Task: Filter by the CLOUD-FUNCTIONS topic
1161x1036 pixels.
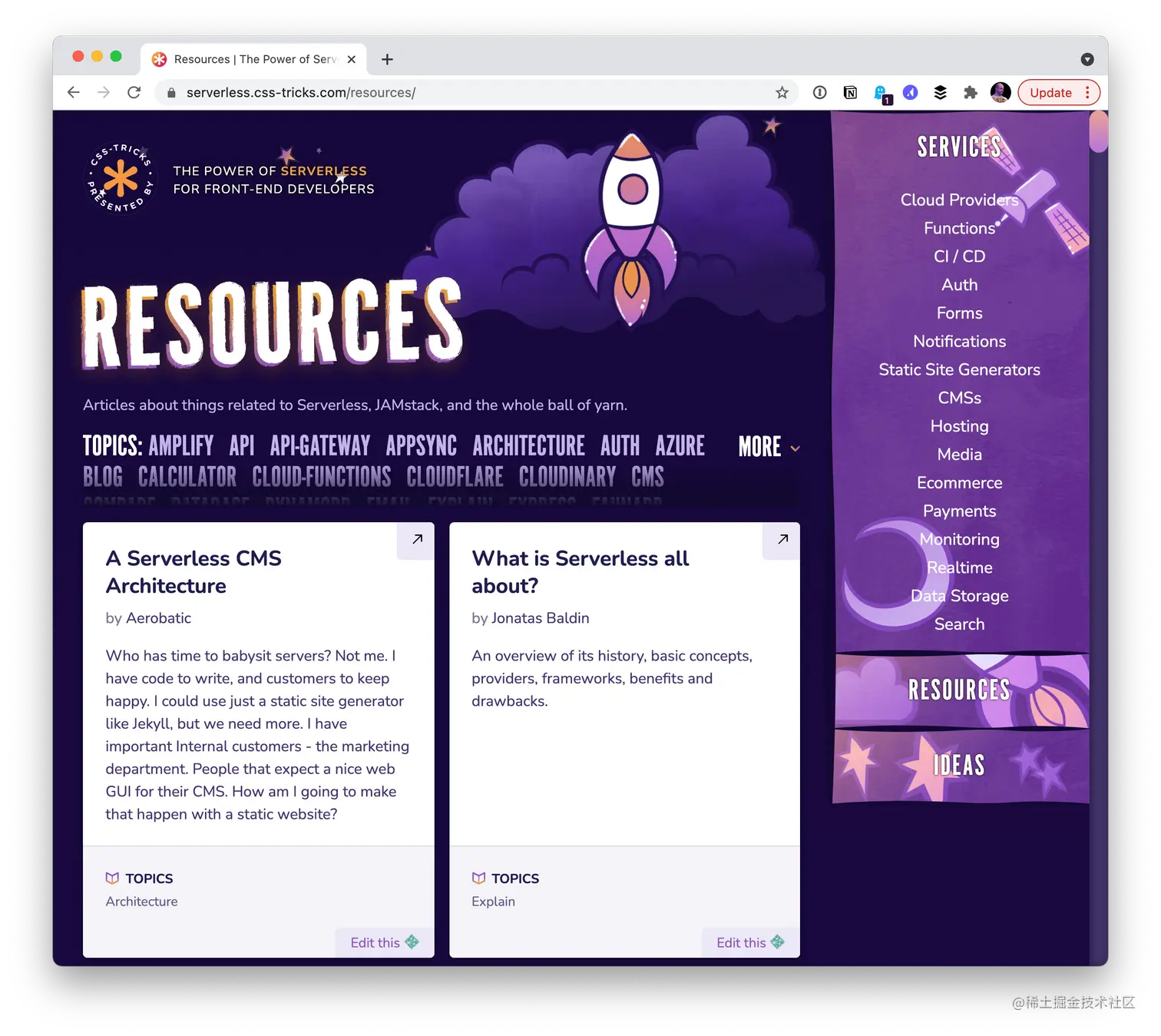Action: coord(322,477)
